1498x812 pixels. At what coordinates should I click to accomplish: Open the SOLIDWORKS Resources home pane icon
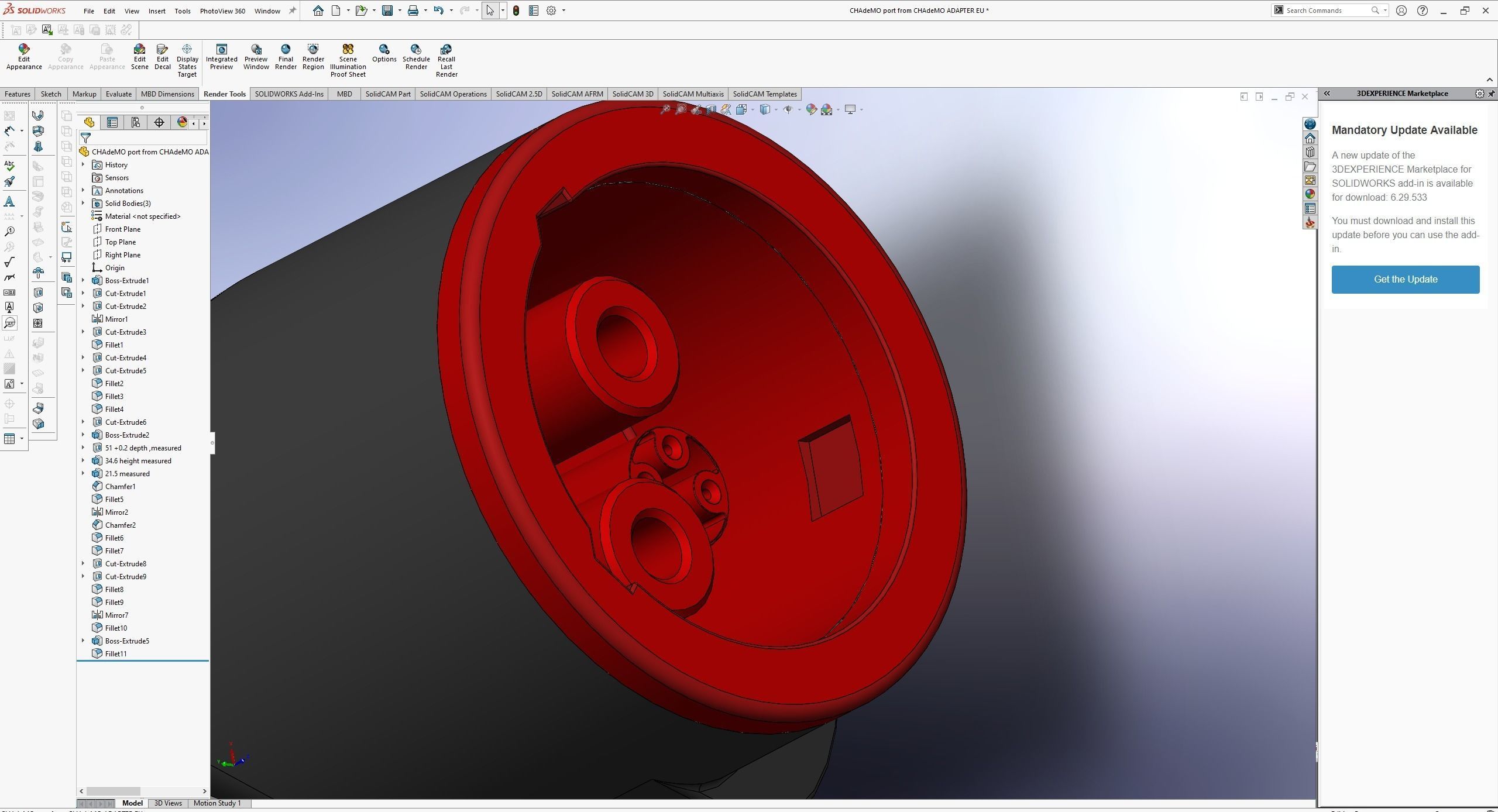pos(1310,138)
